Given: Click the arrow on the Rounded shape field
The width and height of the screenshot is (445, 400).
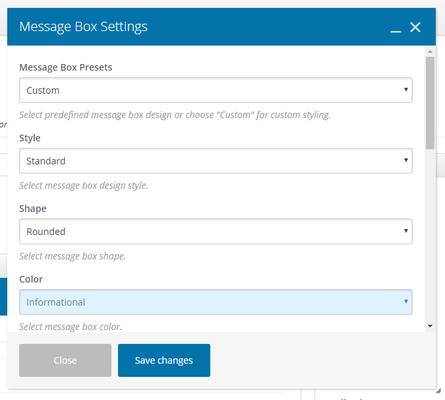Looking at the screenshot, I should 406,231.
